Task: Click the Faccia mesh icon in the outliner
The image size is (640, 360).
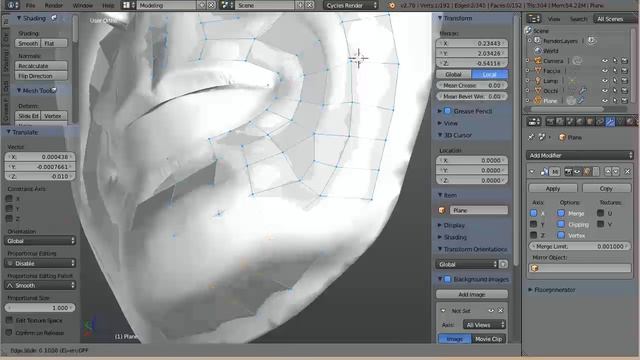Action: click(x=538, y=71)
